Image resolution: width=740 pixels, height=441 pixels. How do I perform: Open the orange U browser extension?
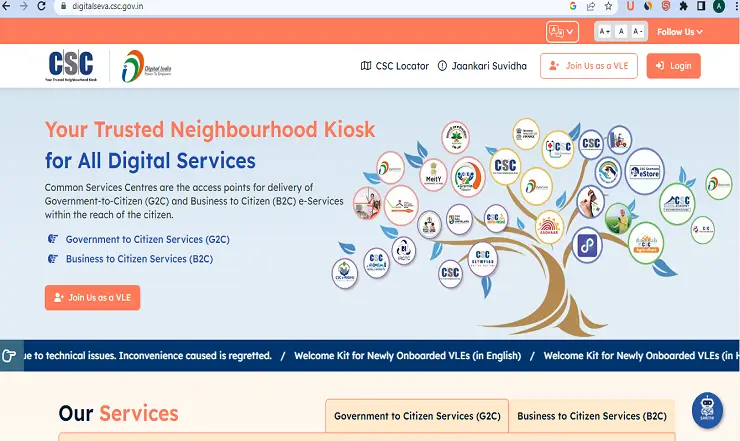(630, 6)
